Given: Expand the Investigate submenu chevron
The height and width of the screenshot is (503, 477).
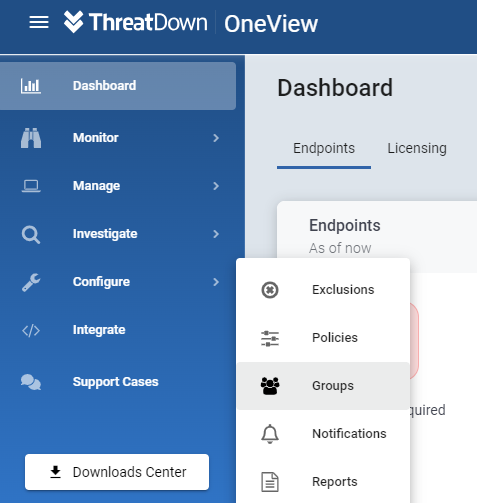Looking at the screenshot, I should [216, 234].
